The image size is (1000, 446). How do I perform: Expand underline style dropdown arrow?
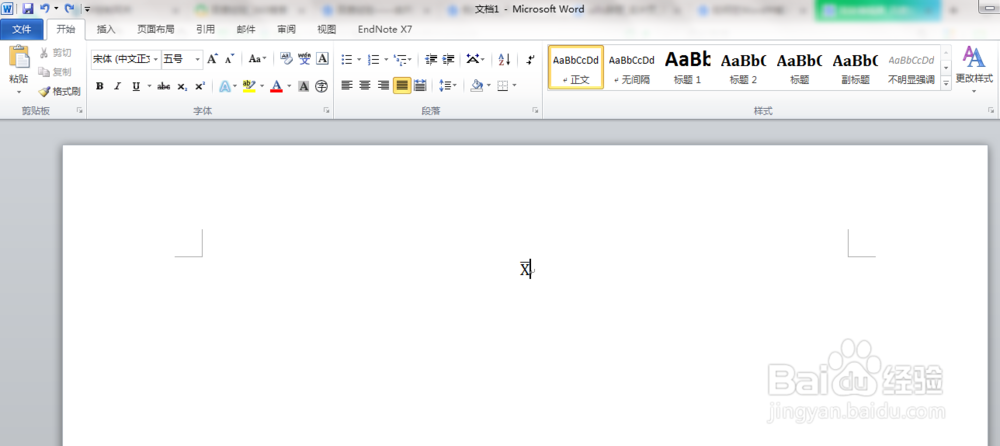pos(149,86)
